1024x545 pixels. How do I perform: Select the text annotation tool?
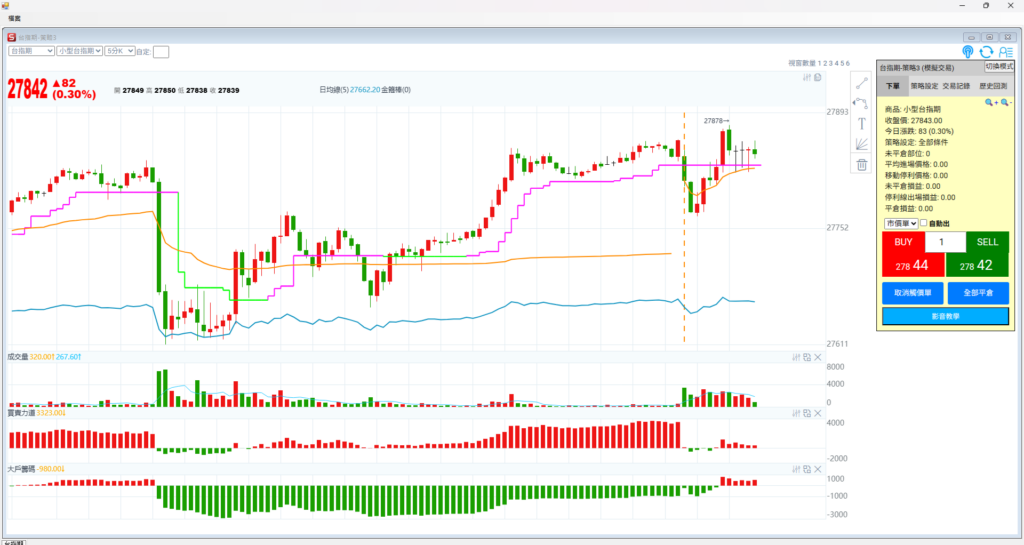[x=861, y=124]
